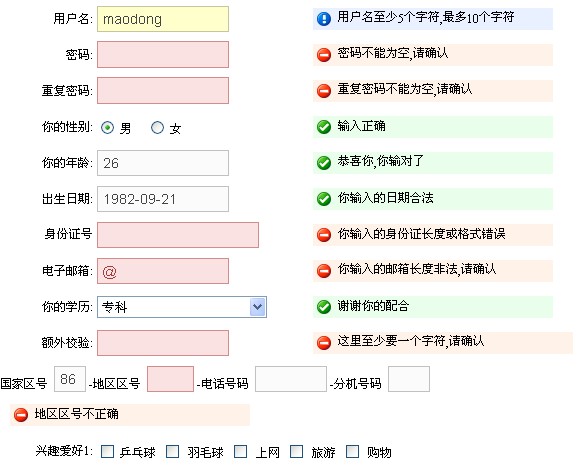The image size is (585, 474).
Task: Click green check icon next to 恭喜你,你输对了
Action: tap(323, 163)
